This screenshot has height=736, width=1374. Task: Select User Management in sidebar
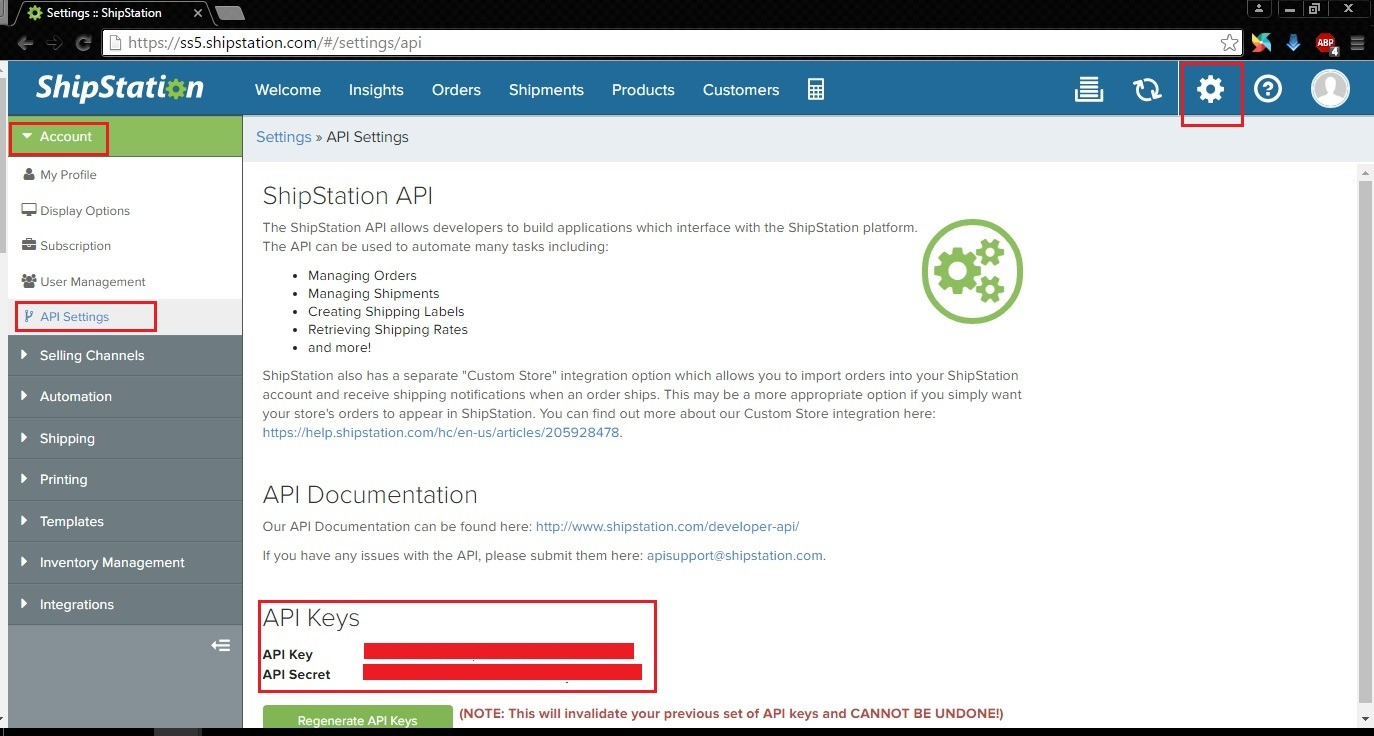tap(92, 282)
